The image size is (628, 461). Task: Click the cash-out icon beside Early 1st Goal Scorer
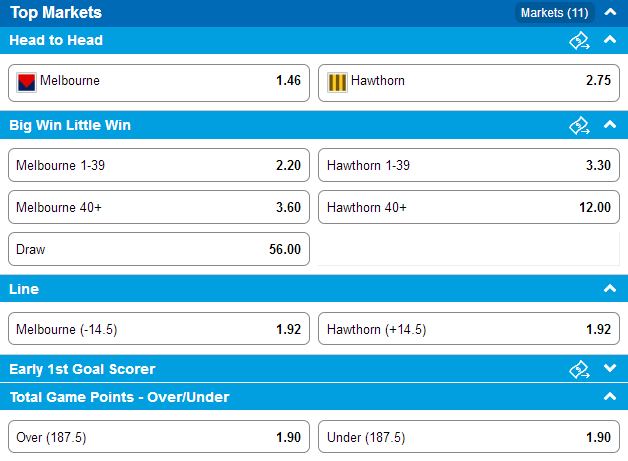pyautogui.click(x=579, y=369)
